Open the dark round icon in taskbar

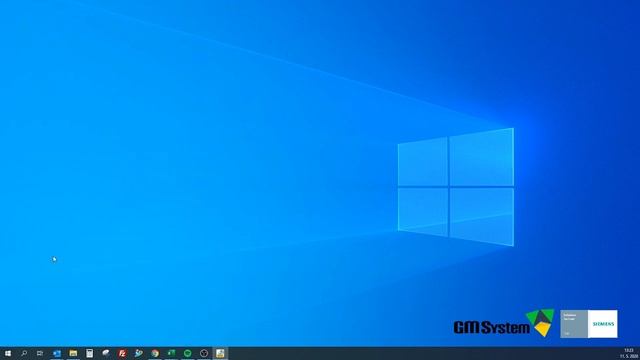click(204, 353)
